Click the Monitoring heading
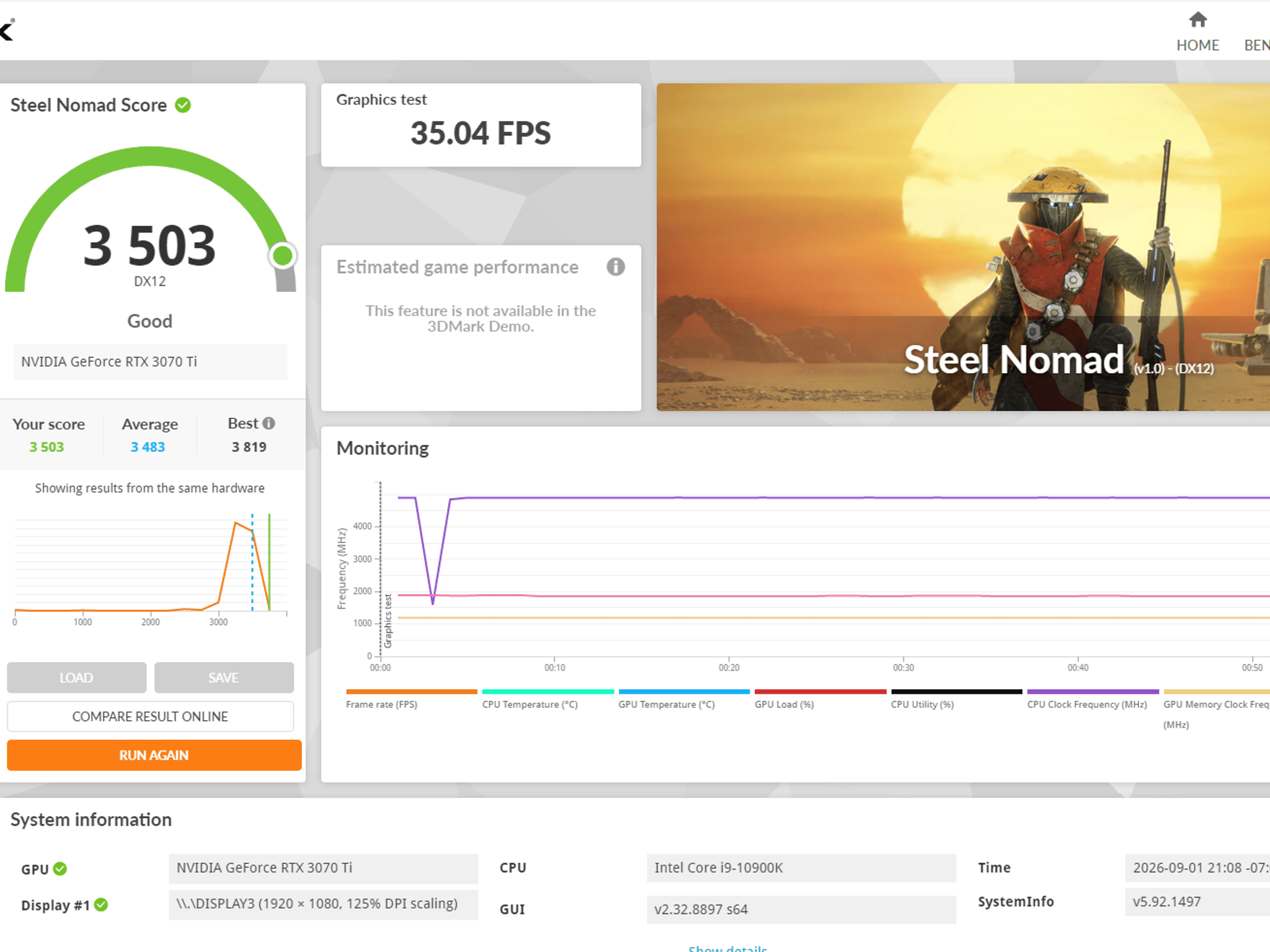The width and height of the screenshot is (1270, 952). tap(383, 448)
